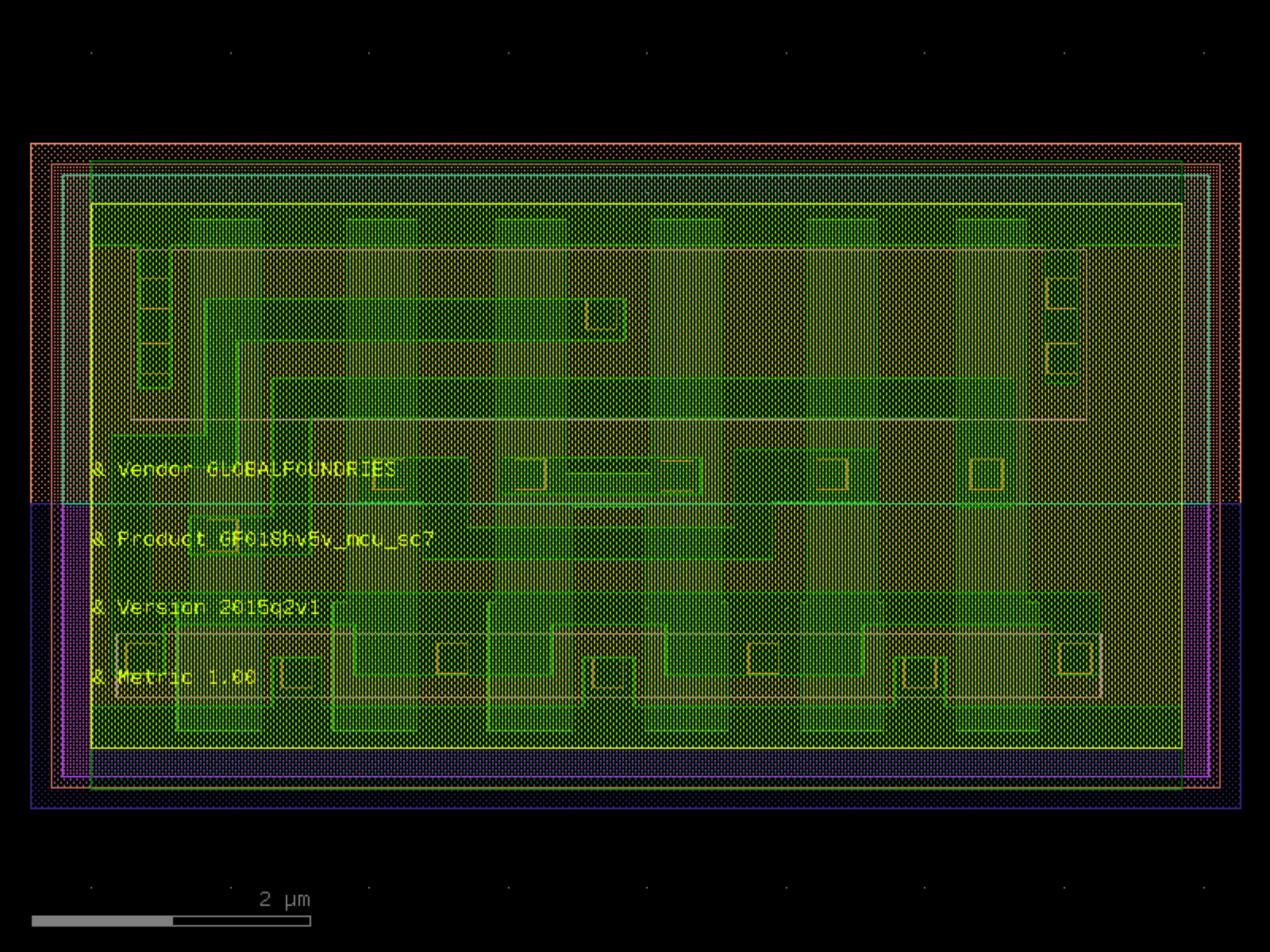Select the wide top power rail metal strip
The width and height of the screenshot is (1270, 952).
coord(636,224)
